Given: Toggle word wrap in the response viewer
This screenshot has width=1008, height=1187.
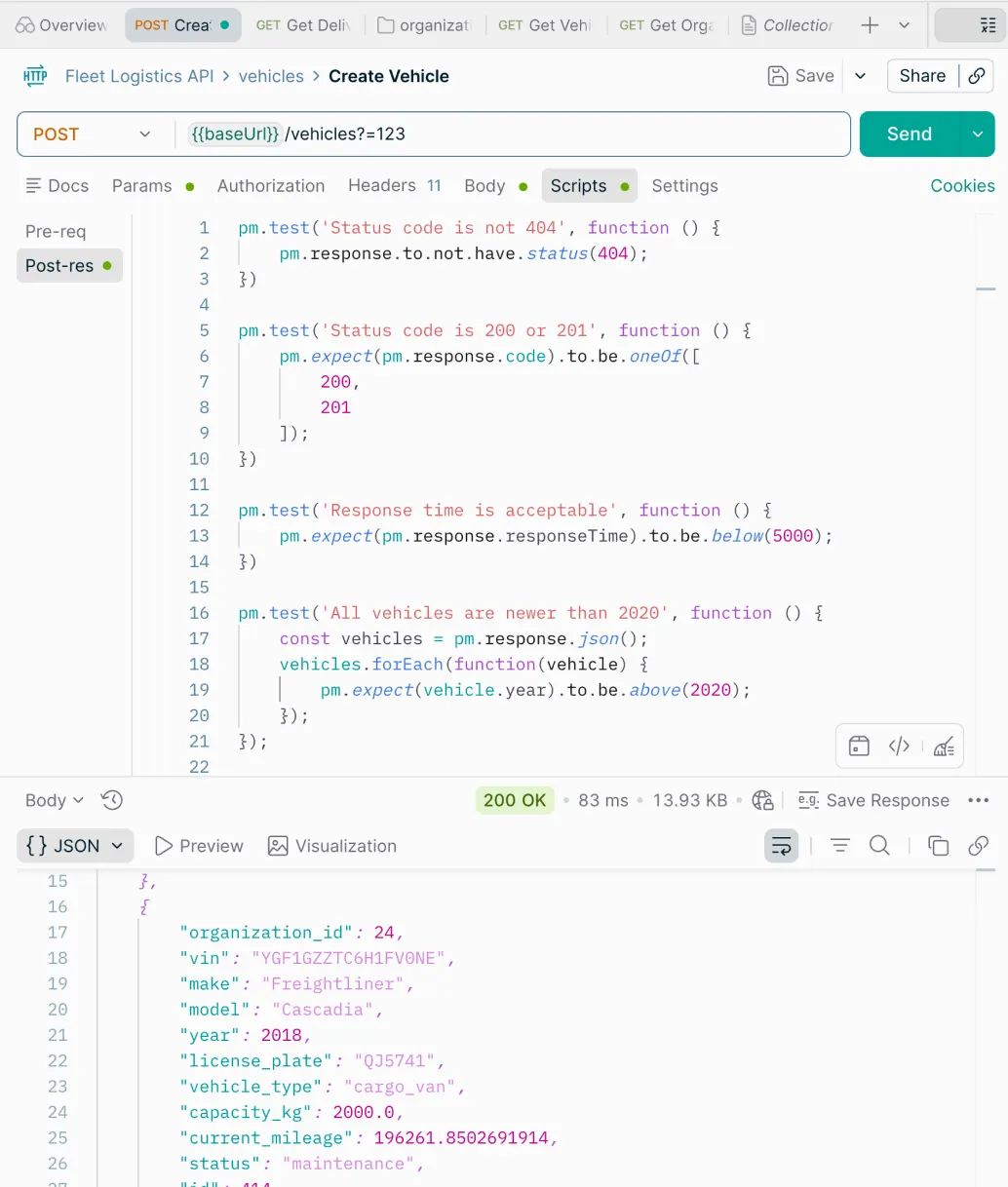Looking at the screenshot, I should pyautogui.click(x=782, y=846).
